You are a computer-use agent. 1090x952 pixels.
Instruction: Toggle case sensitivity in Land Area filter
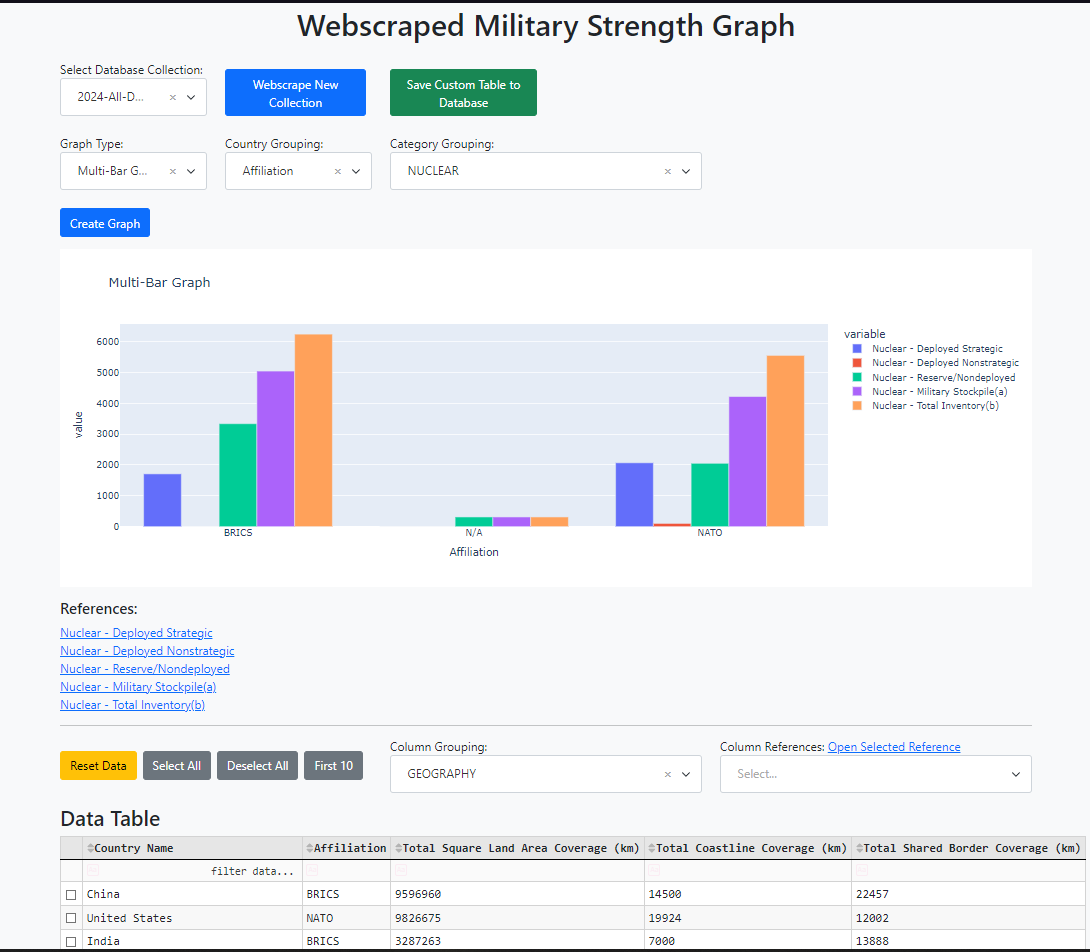tap(401, 871)
